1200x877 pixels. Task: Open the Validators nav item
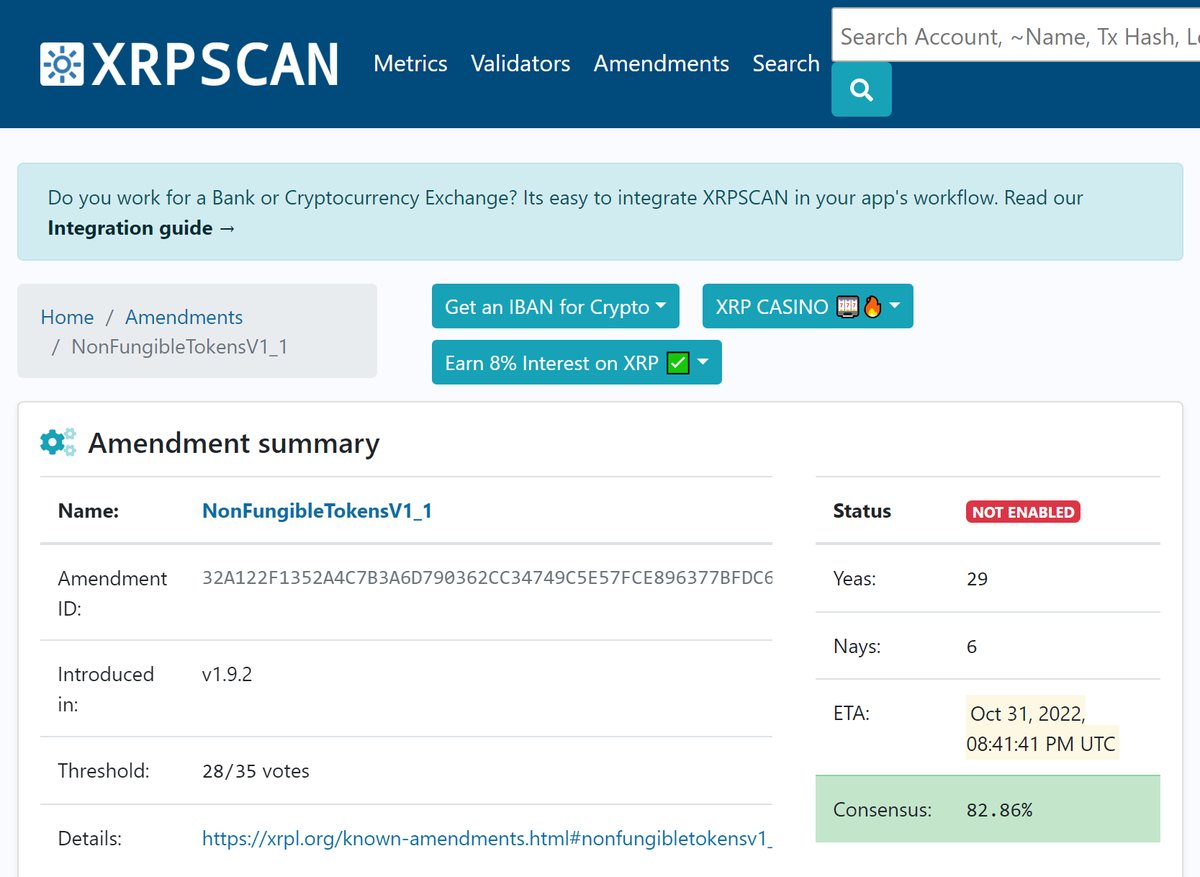pos(520,63)
